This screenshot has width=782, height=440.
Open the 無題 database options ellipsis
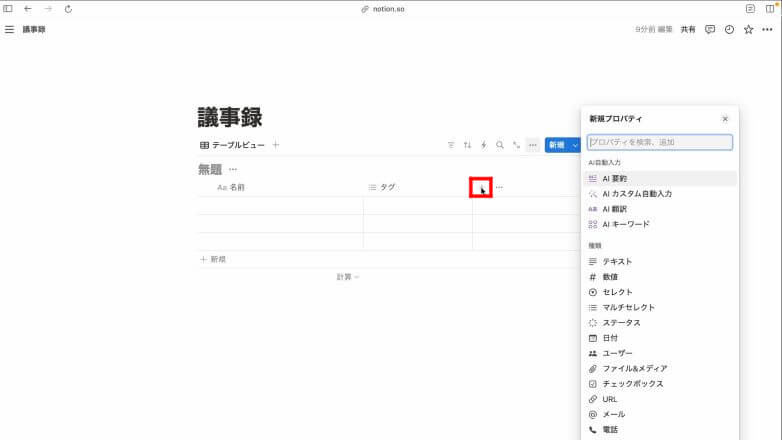[x=233, y=170]
